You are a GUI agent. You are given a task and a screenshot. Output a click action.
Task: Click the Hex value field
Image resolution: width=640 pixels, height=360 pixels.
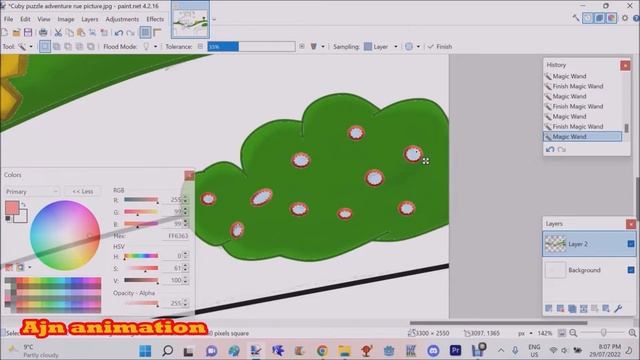click(176, 236)
